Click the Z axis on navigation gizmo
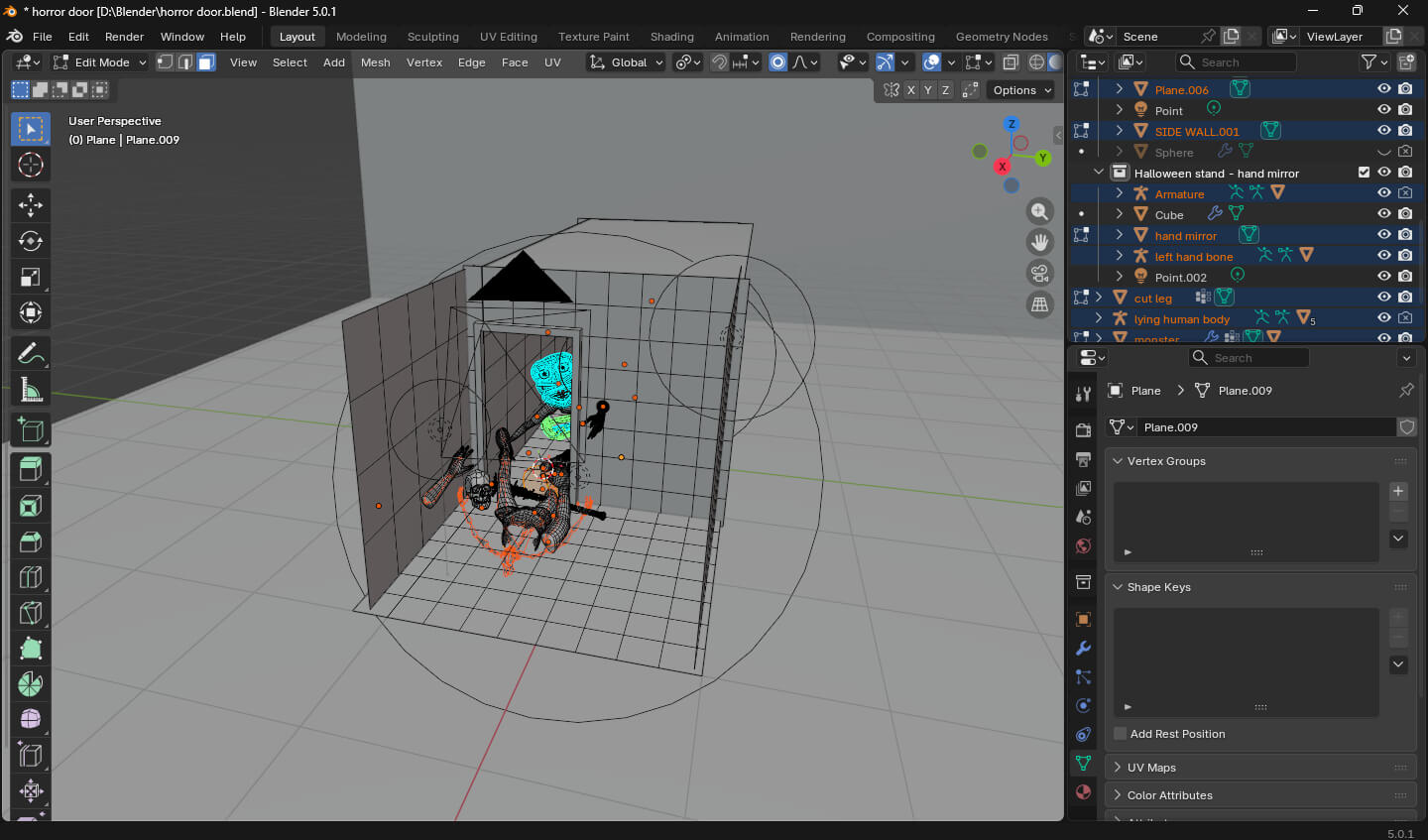Viewport: 1428px width, 840px height. 1011,124
